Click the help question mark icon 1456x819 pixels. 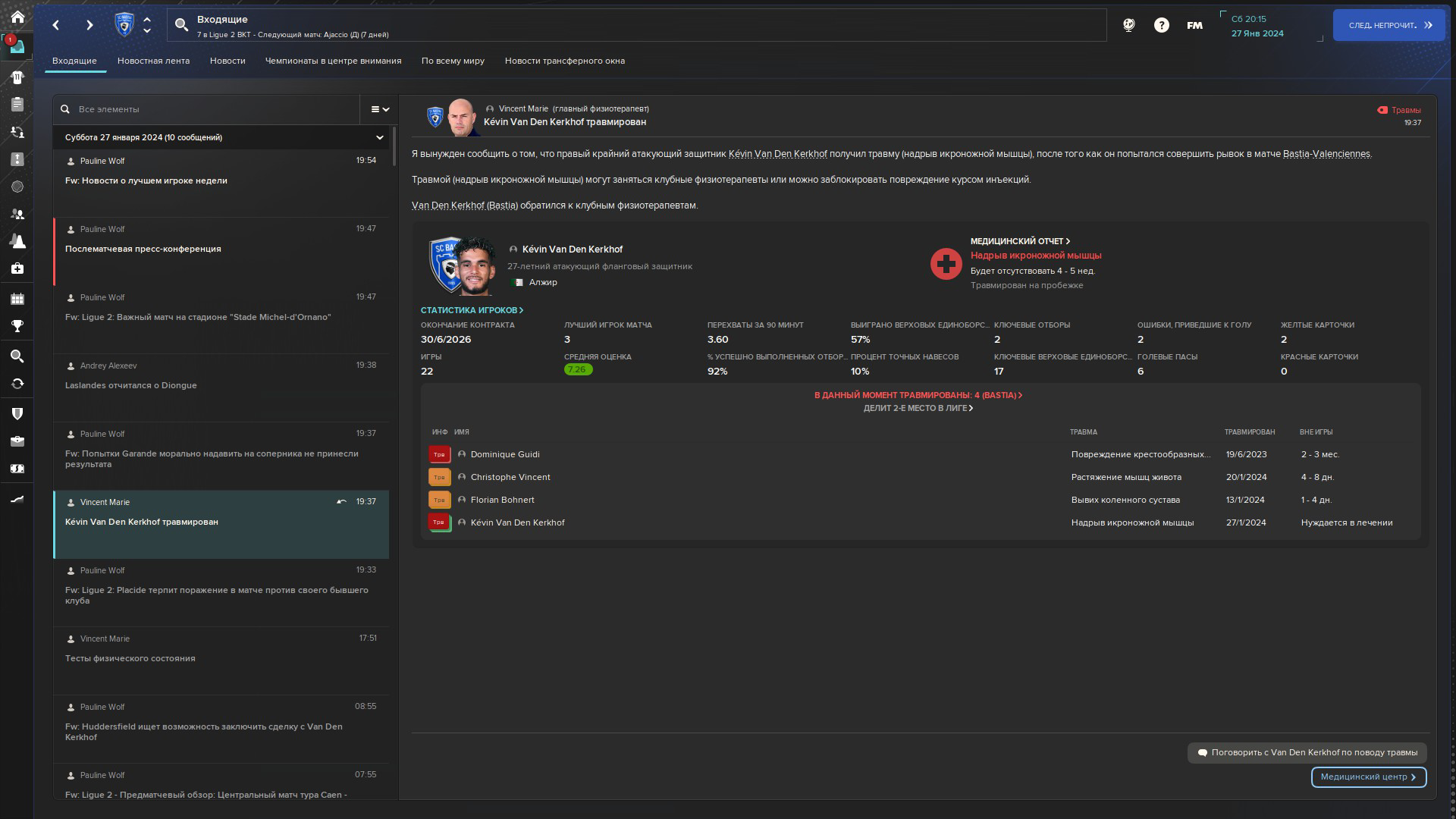[1161, 25]
